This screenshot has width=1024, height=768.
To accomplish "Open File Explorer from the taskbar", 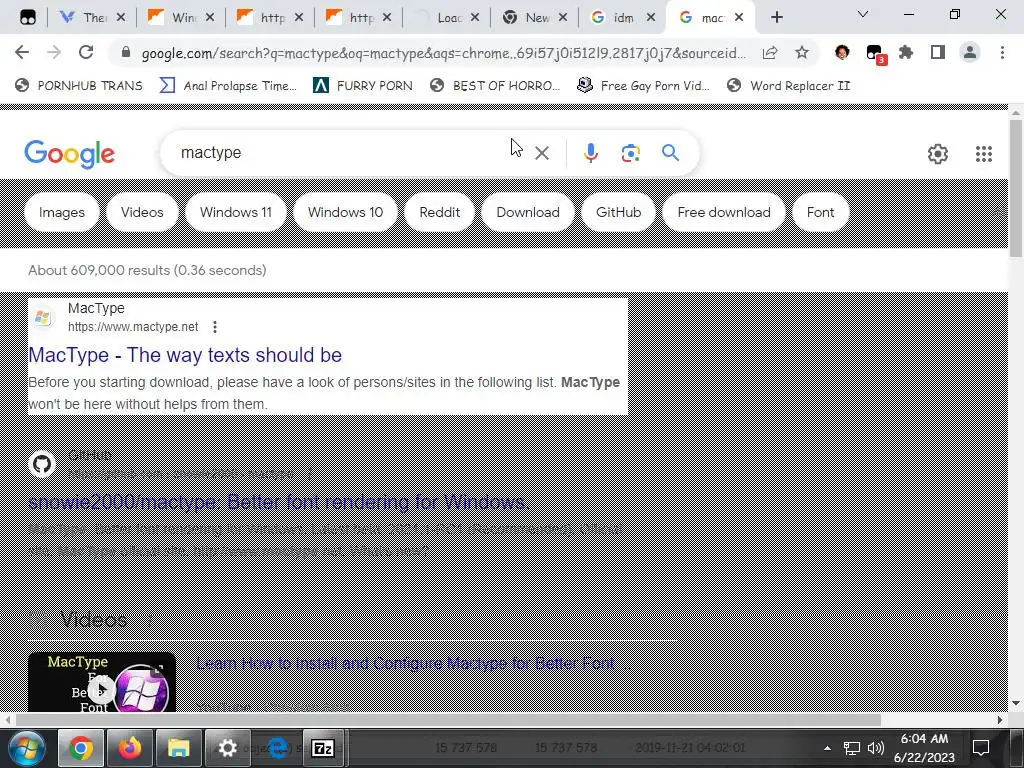I will [x=178, y=748].
